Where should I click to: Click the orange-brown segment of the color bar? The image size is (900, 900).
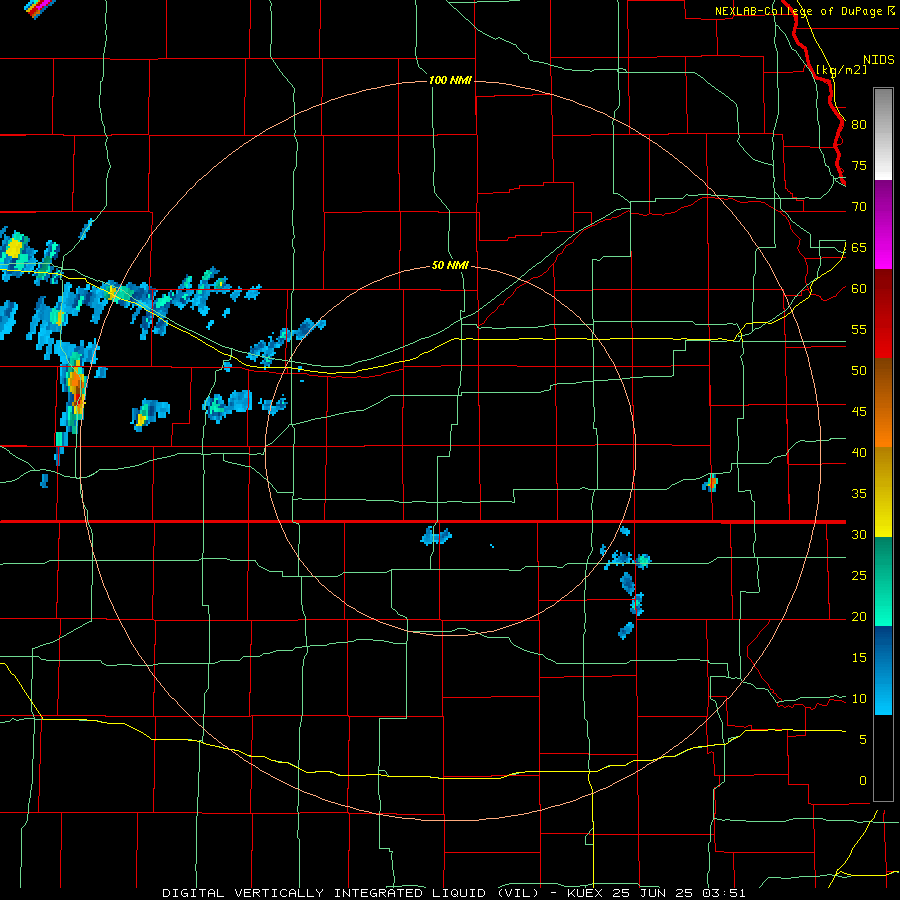point(883,403)
